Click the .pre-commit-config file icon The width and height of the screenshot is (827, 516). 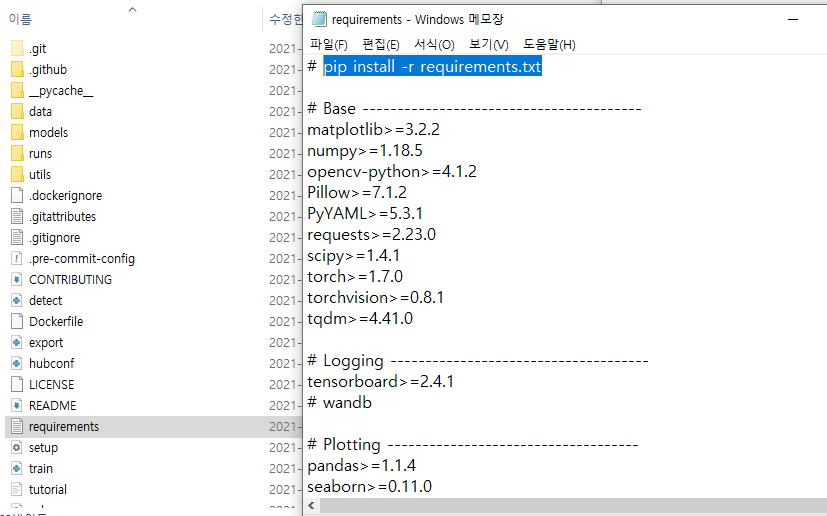pyautogui.click(x=17, y=259)
